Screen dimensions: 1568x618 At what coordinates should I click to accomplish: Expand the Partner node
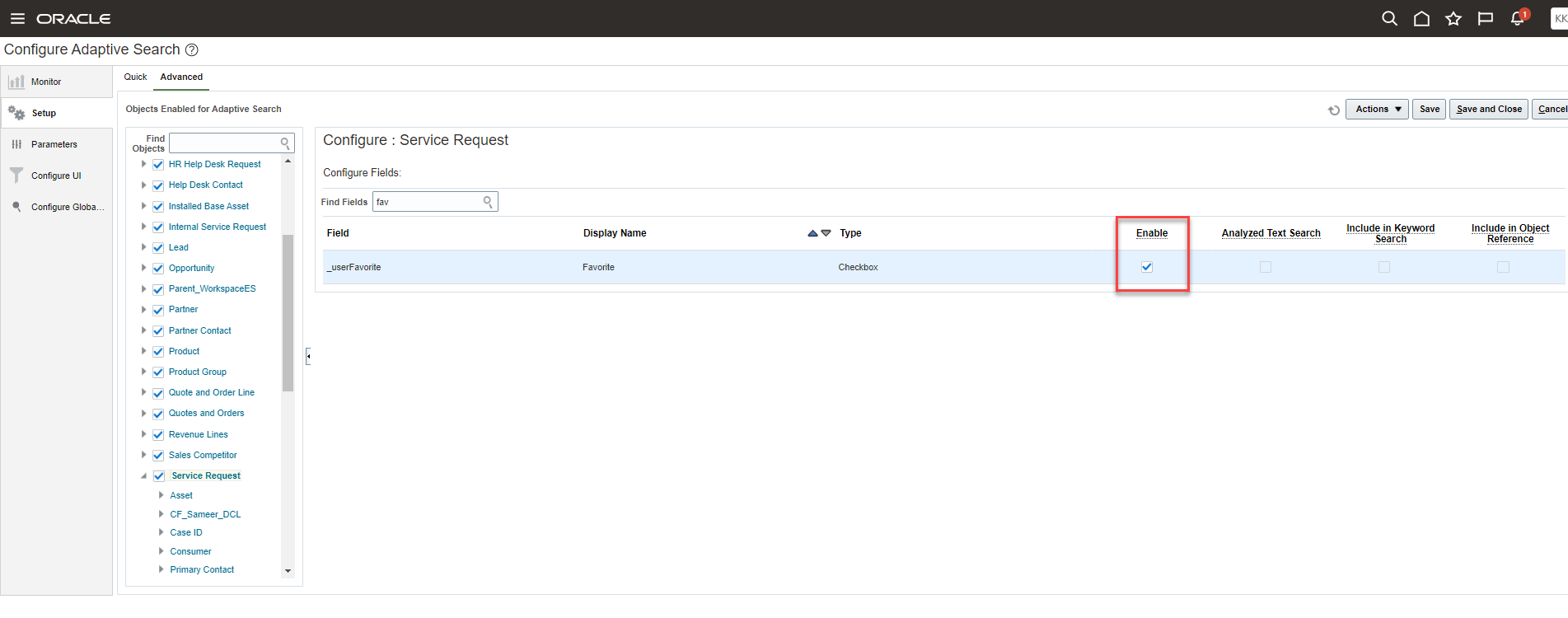tap(143, 309)
